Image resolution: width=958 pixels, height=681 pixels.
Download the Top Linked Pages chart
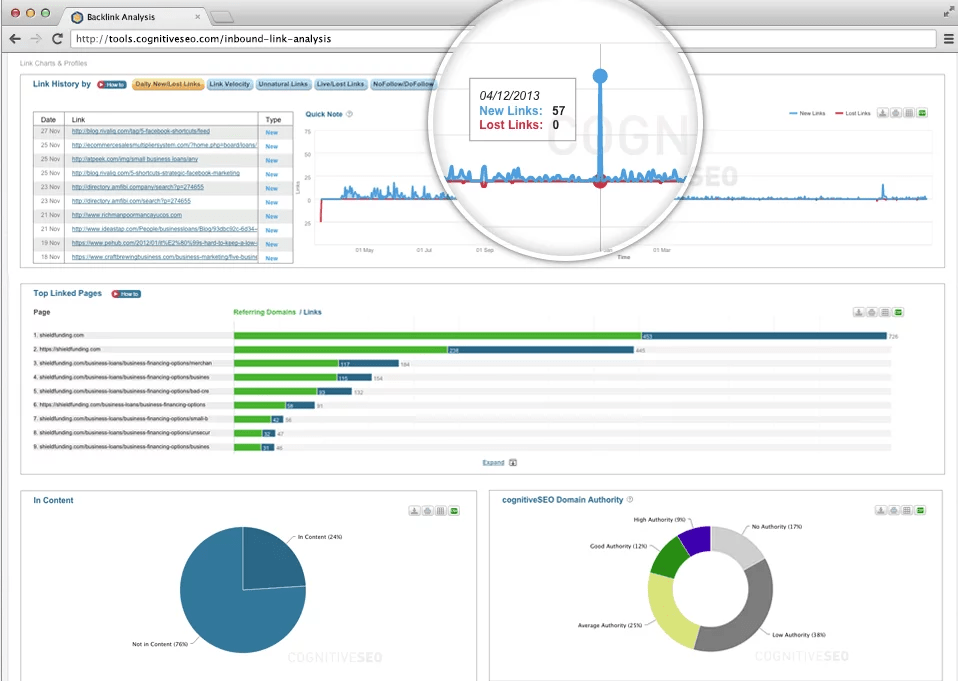tap(858, 312)
